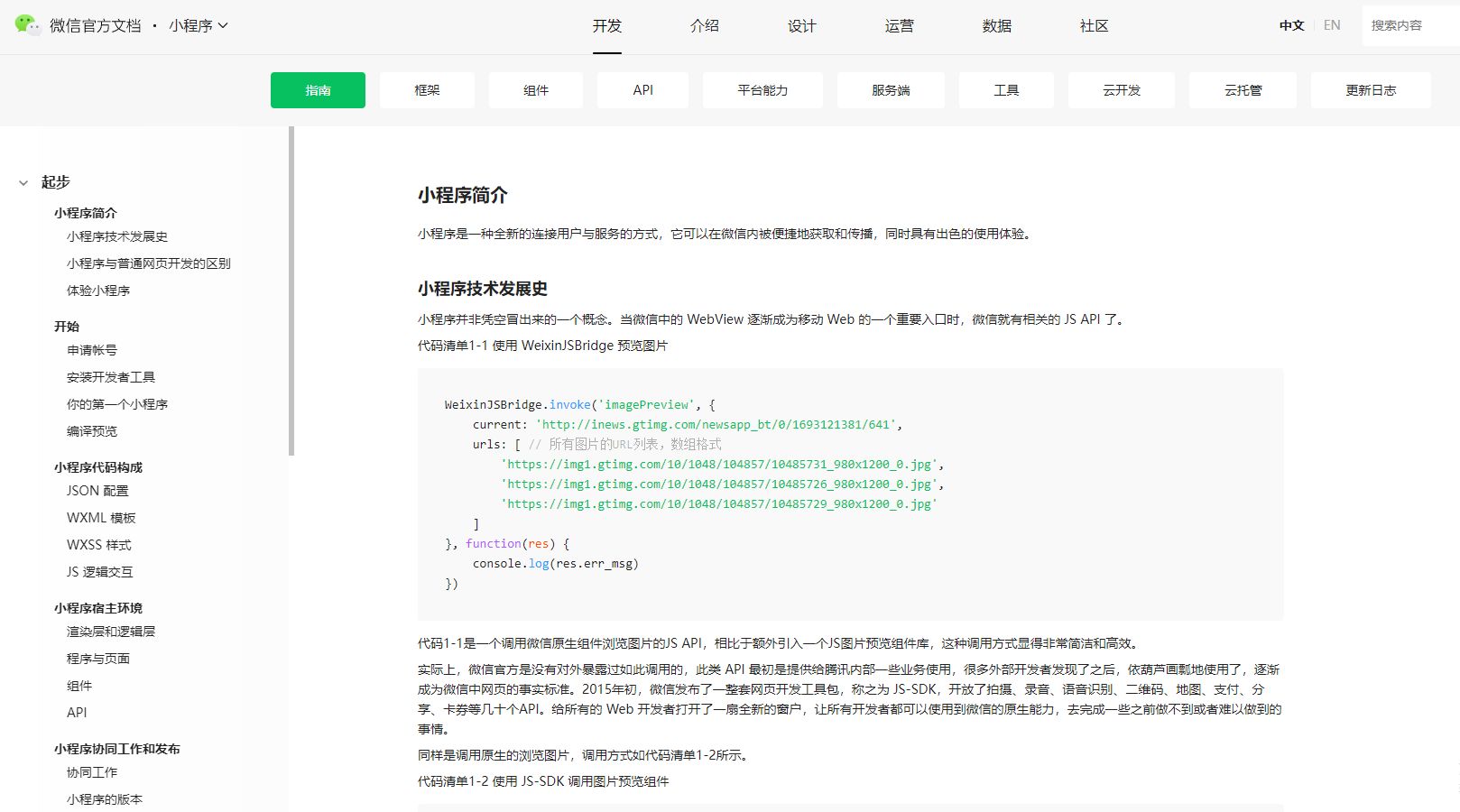1460x812 pixels.
Task: Open JS 逻辑交互 sidebar item
Action: point(99,572)
